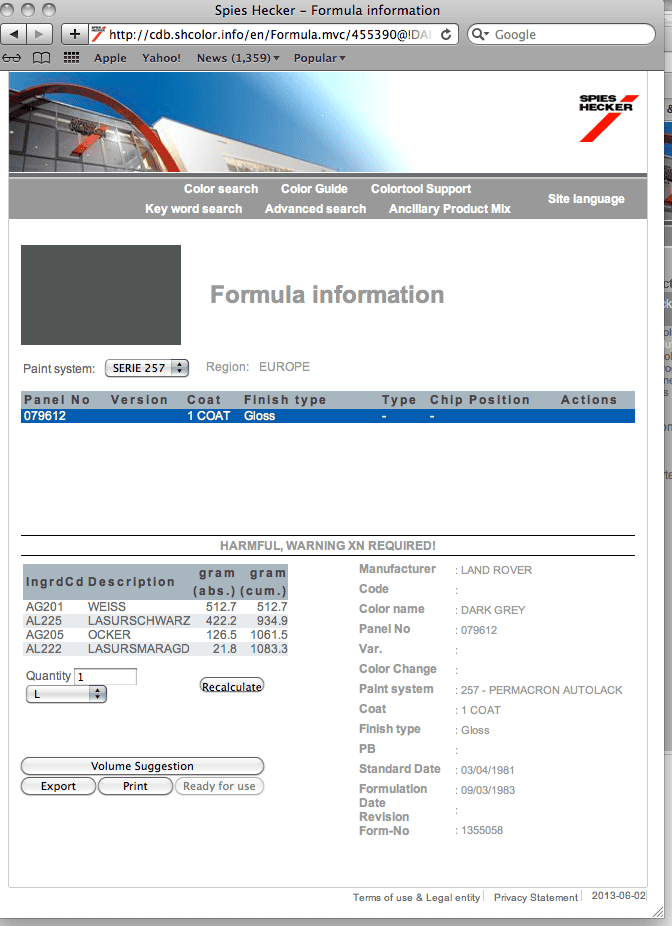Select AL225 LASURSCHWARZ ingredient row
The width and height of the screenshot is (672, 926).
coord(156,621)
